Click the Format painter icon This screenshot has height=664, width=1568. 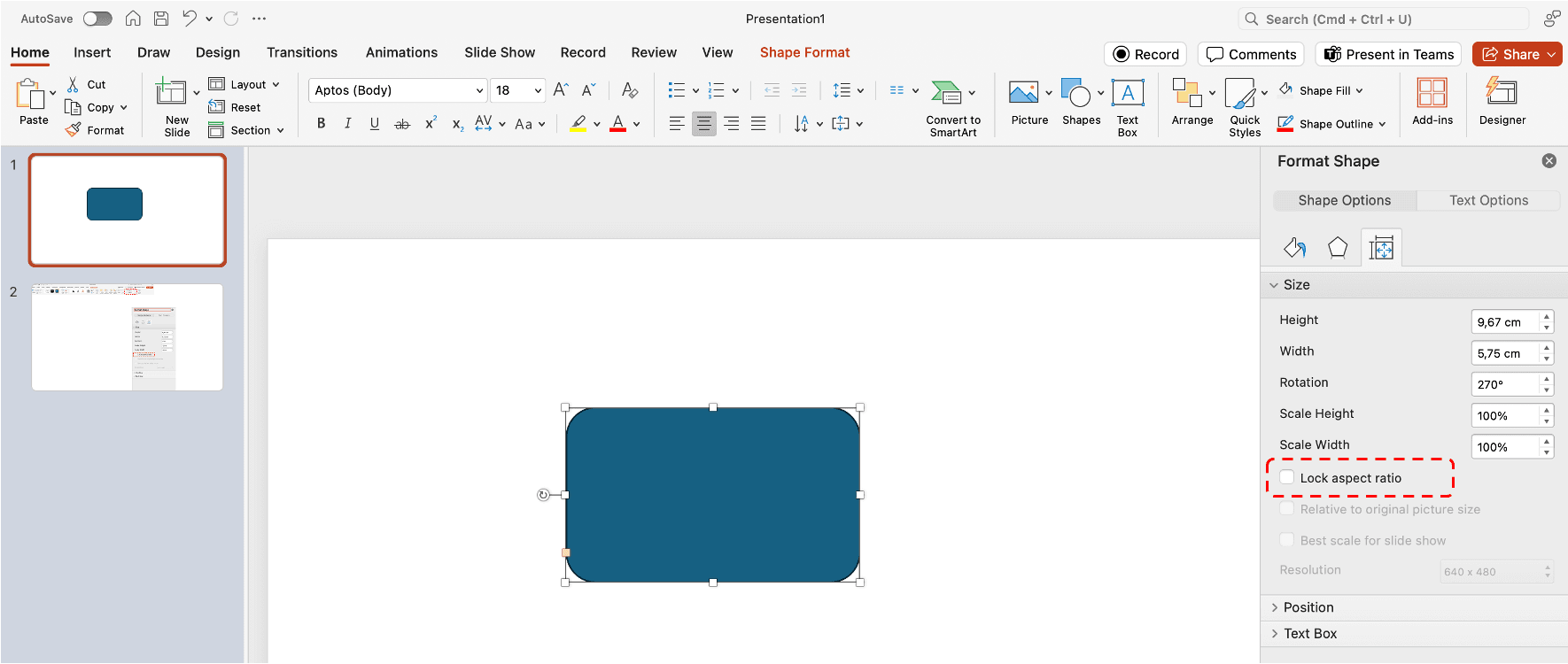(74, 130)
